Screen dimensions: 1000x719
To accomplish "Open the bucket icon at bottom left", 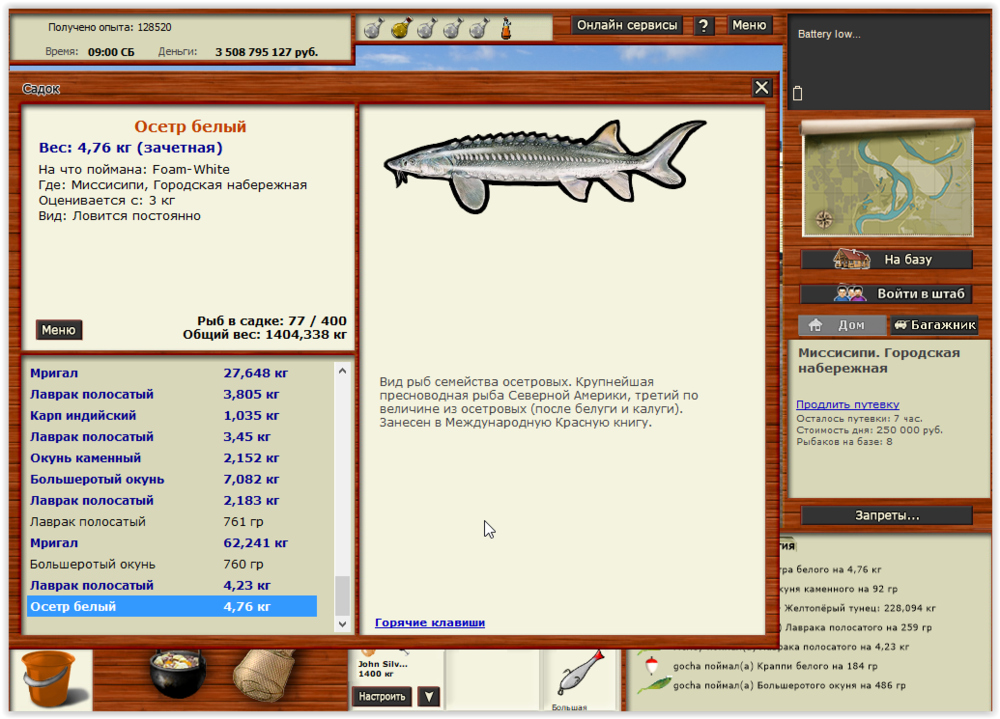I will pyautogui.click(x=50, y=680).
